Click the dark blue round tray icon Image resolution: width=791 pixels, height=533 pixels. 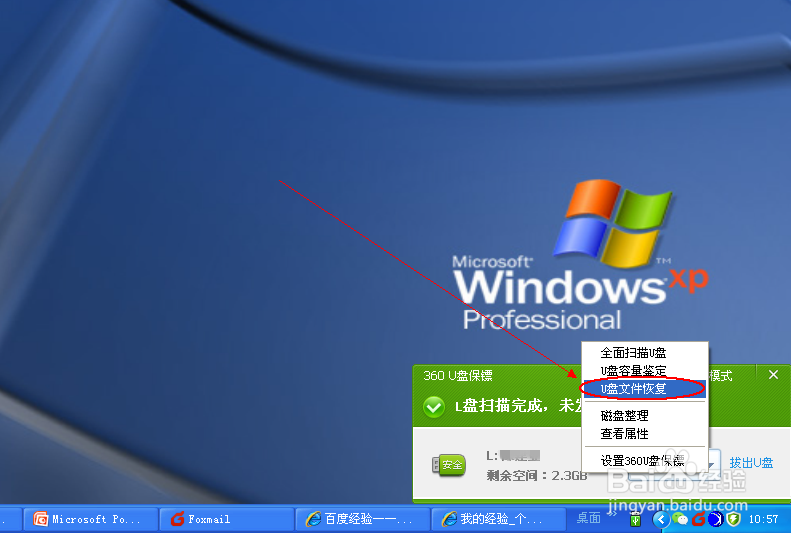[x=715, y=519]
